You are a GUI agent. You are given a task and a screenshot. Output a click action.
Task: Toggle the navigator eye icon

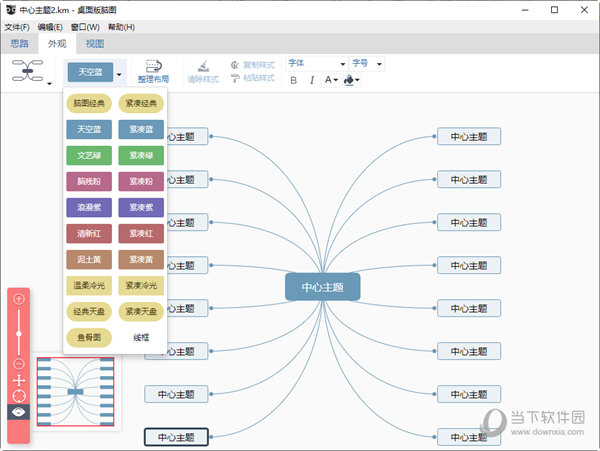pos(19,412)
